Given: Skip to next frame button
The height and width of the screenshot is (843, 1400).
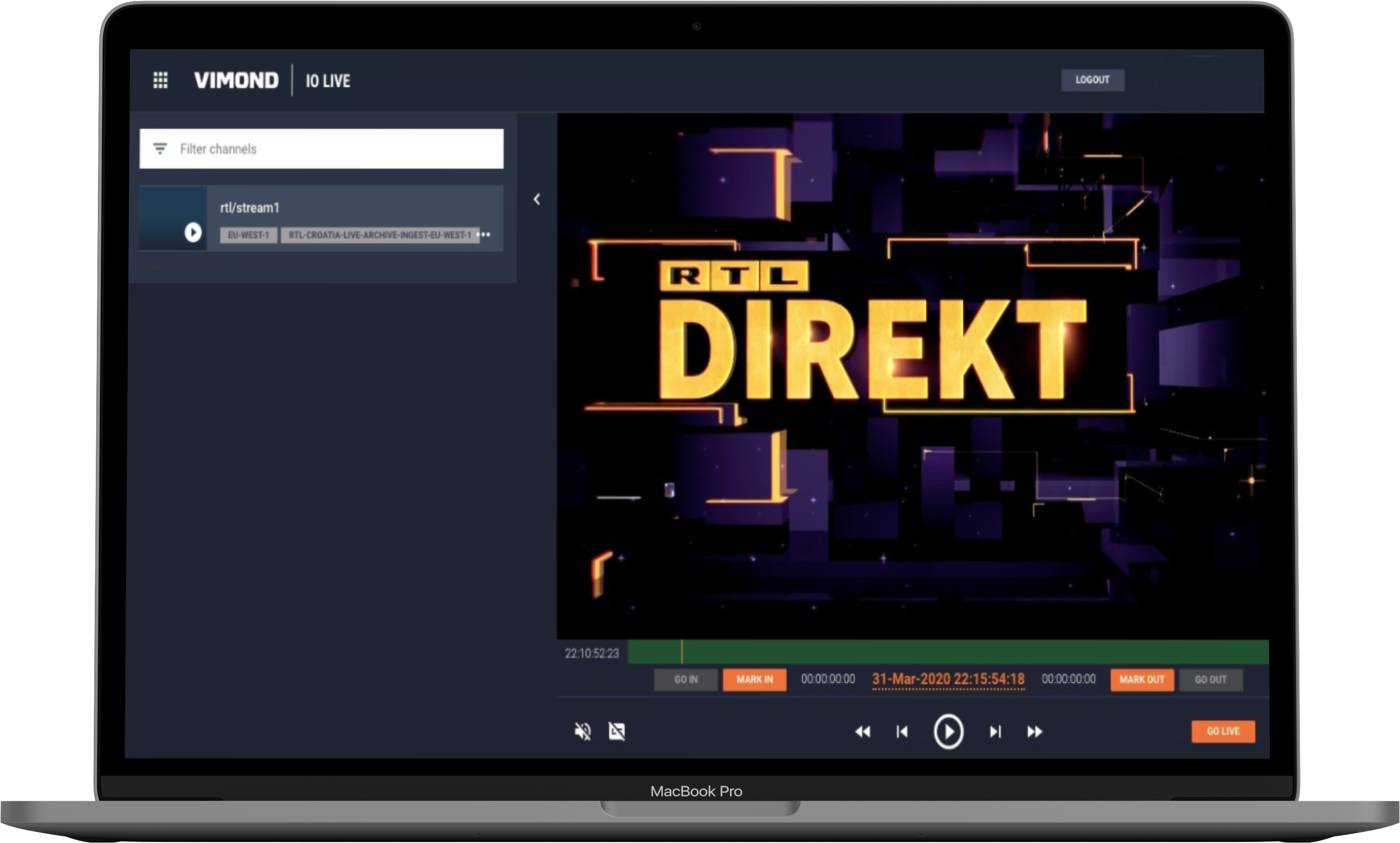Looking at the screenshot, I should tap(995, 732).
